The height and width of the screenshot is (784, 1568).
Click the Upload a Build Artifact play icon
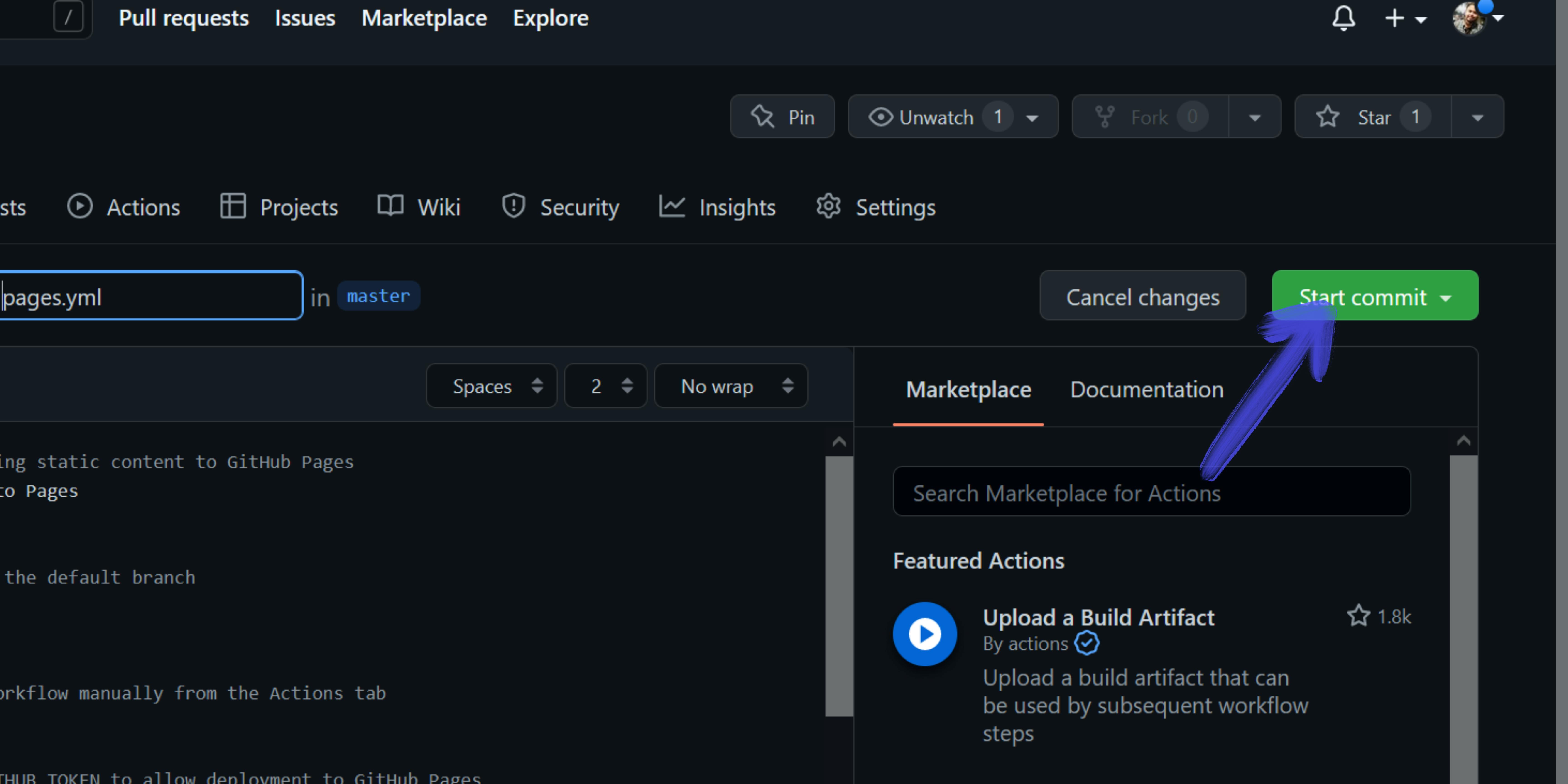pos(925,634)
